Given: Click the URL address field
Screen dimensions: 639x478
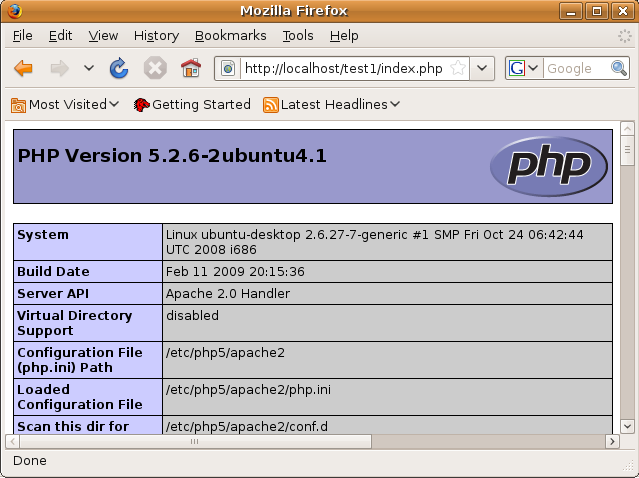Looking at the screenshot, I should click(344, 68).
